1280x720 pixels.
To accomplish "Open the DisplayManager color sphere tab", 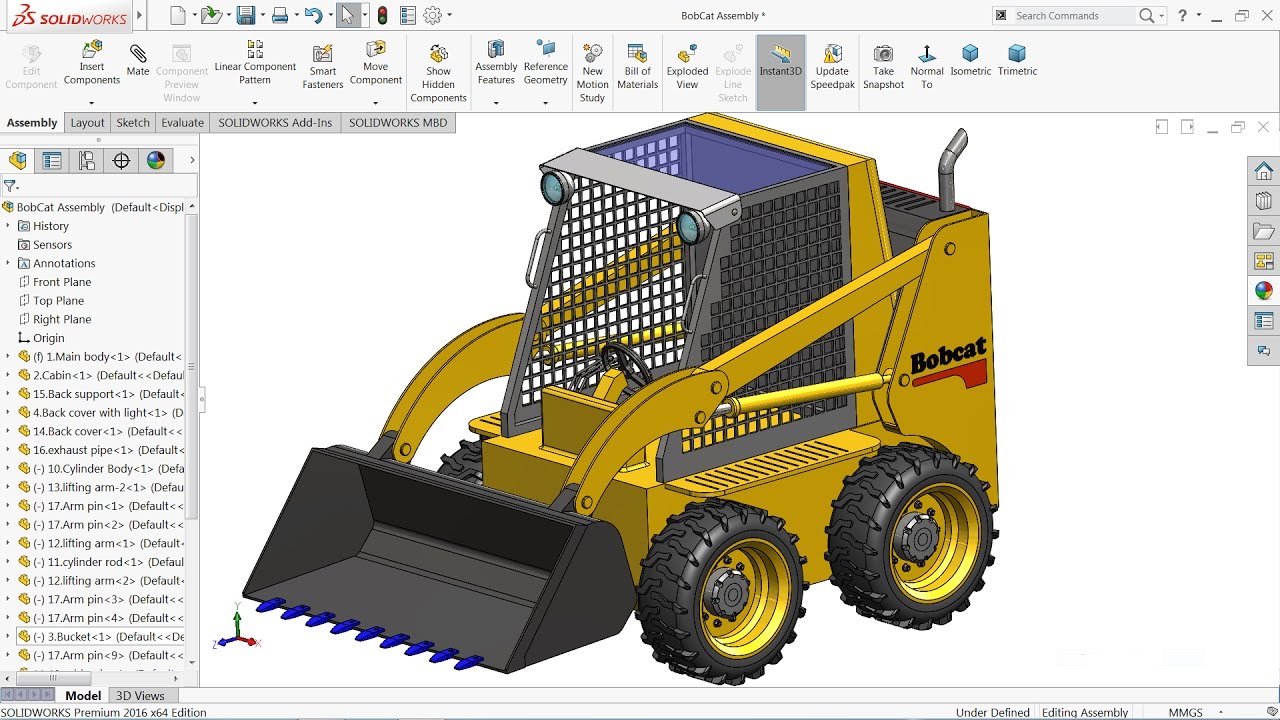I will (156, 160).
